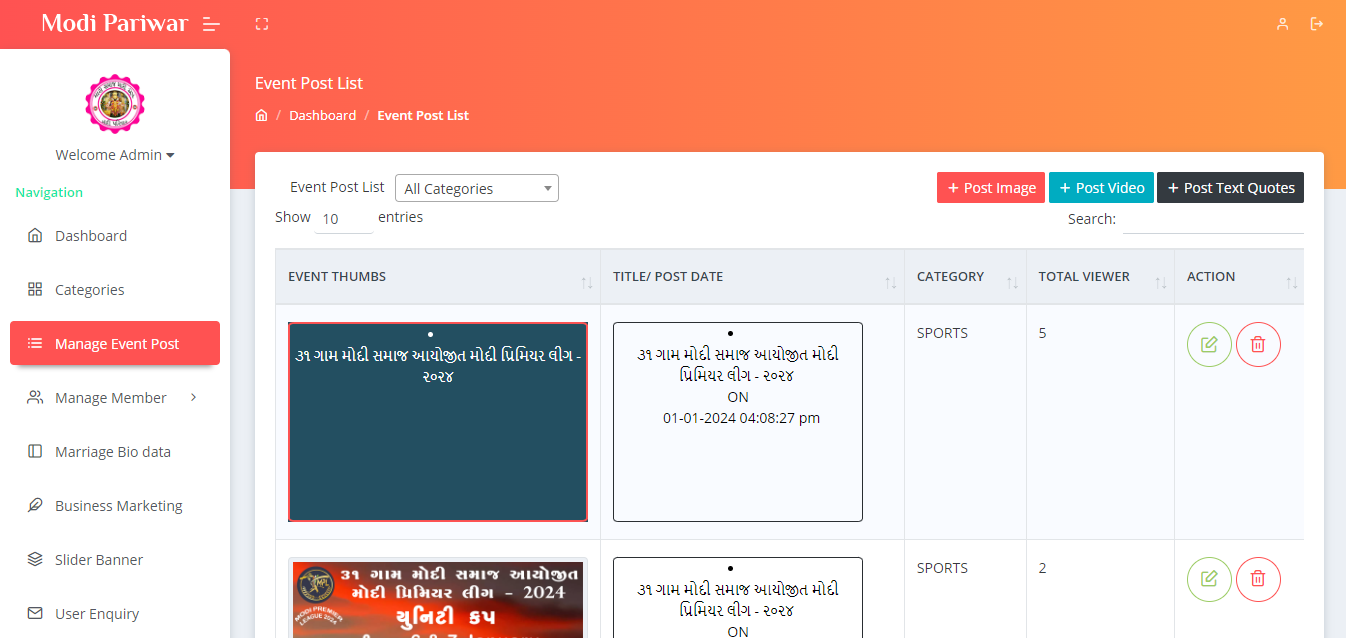Open the All Categories dropdown
The height and width of the screenshot is (638, 1346).
477,189
